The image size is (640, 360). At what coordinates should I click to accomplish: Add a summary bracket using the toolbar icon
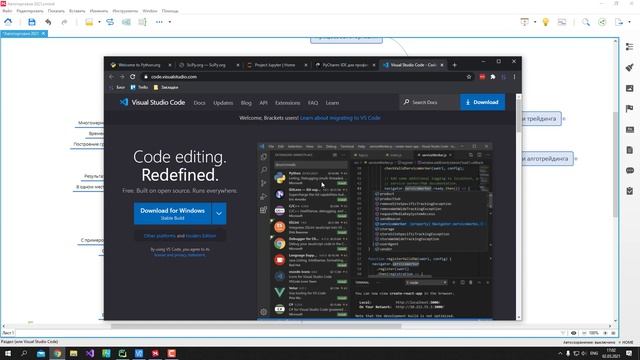(x=142, y=22)
